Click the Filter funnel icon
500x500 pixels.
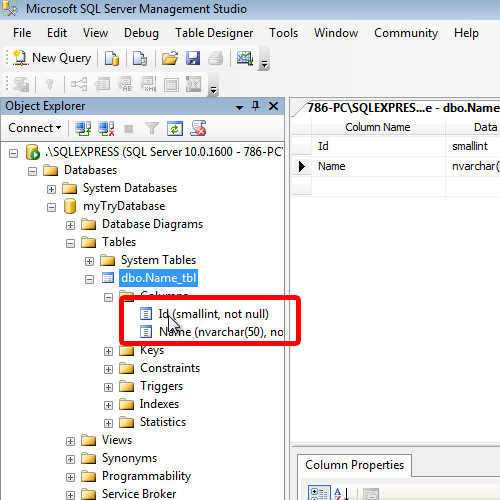[152, 128]
